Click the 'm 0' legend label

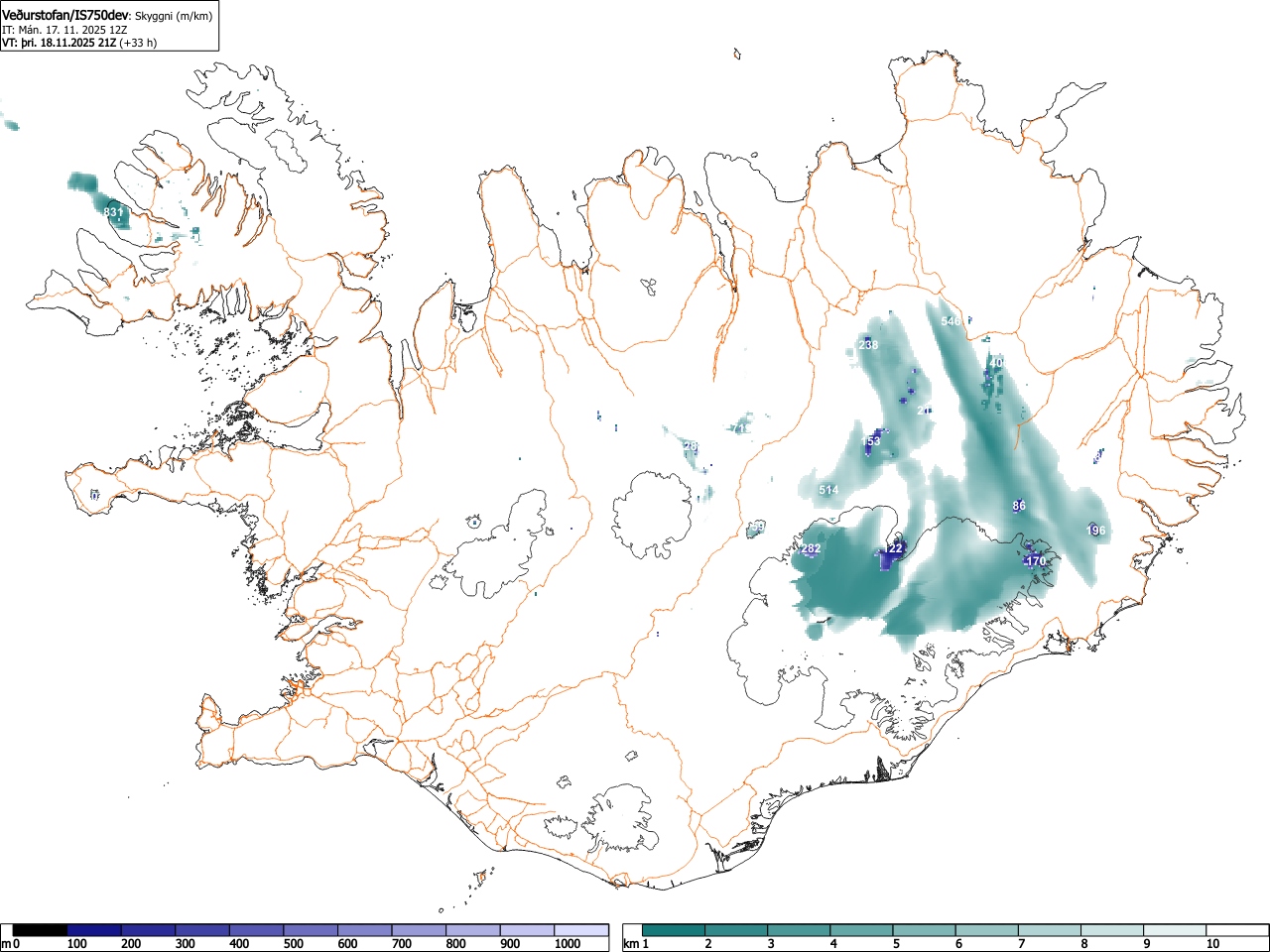(11, 944)
